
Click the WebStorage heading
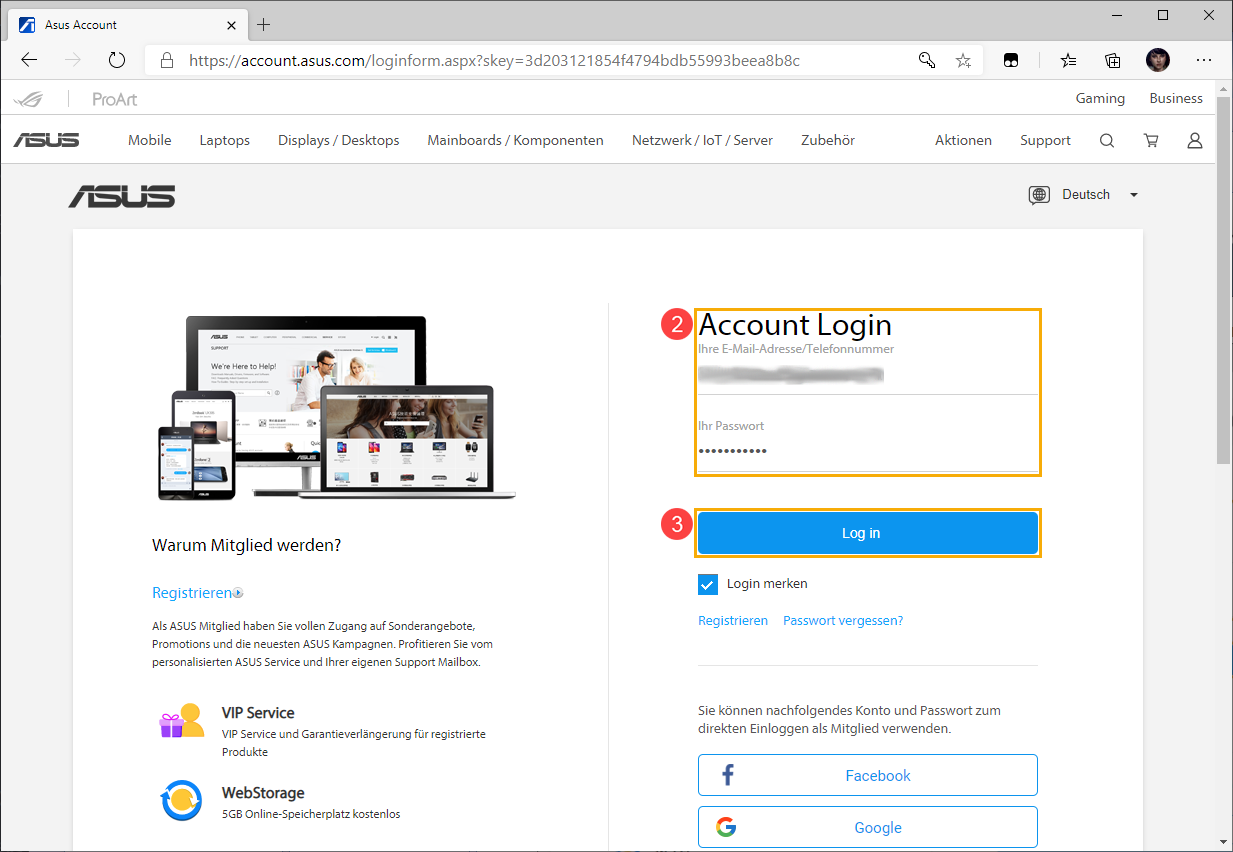263,793
